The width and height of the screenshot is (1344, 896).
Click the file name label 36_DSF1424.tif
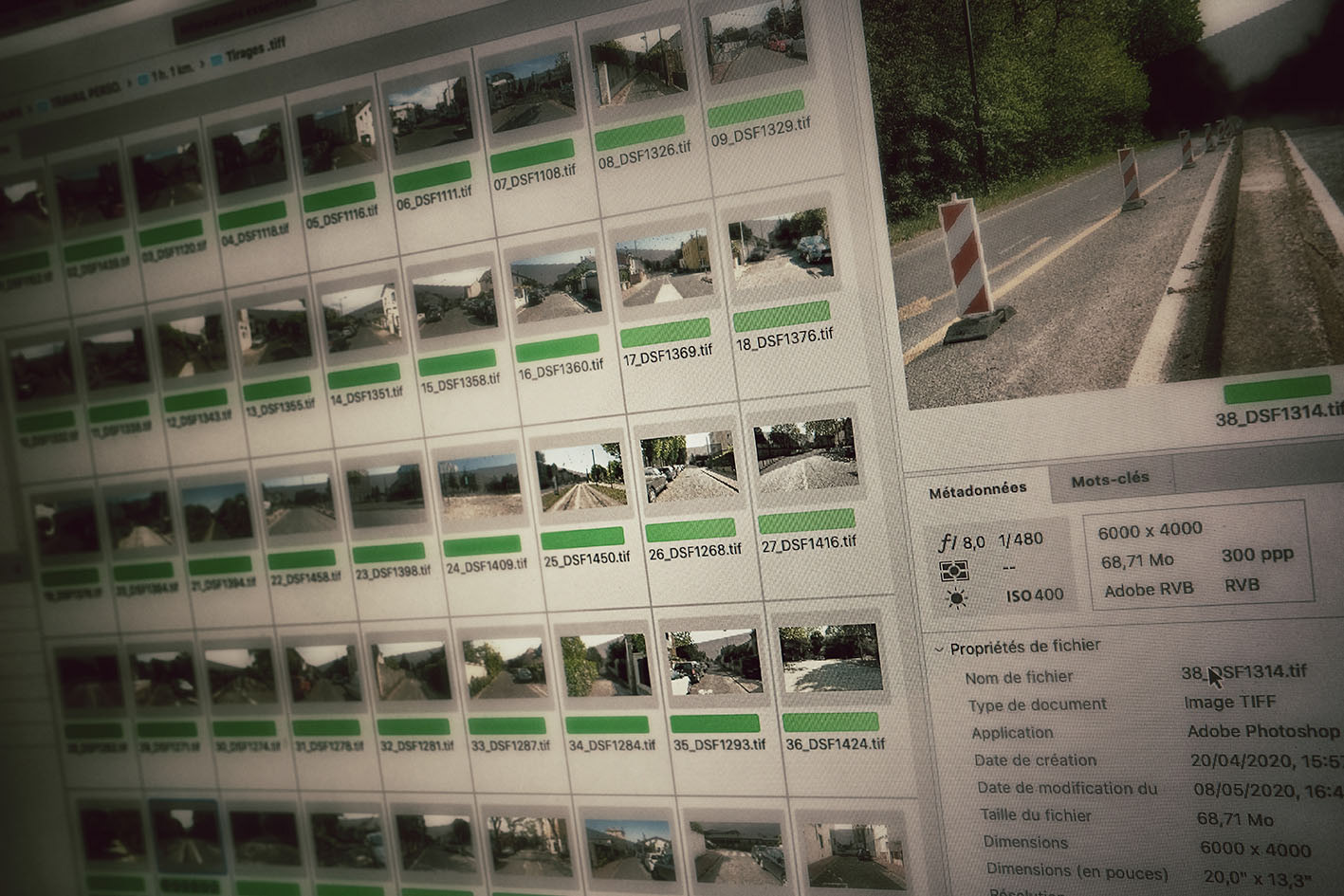point(836,743)
